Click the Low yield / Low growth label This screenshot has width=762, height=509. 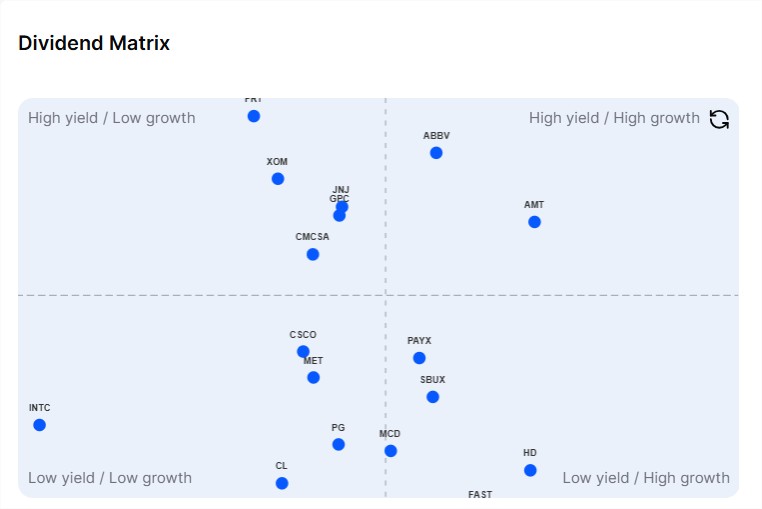(110, 478)
